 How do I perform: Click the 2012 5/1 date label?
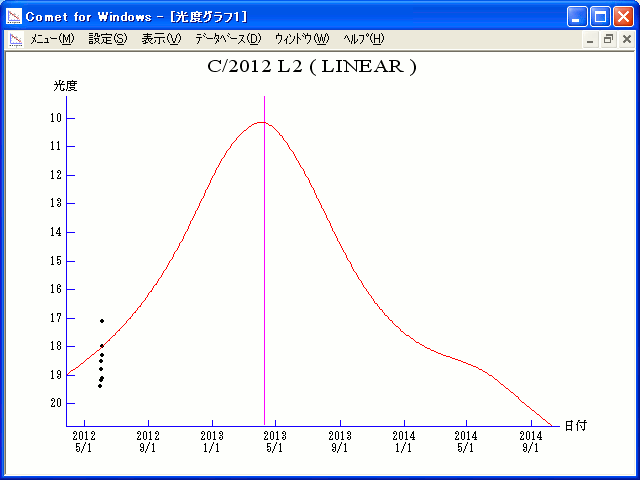84,442
